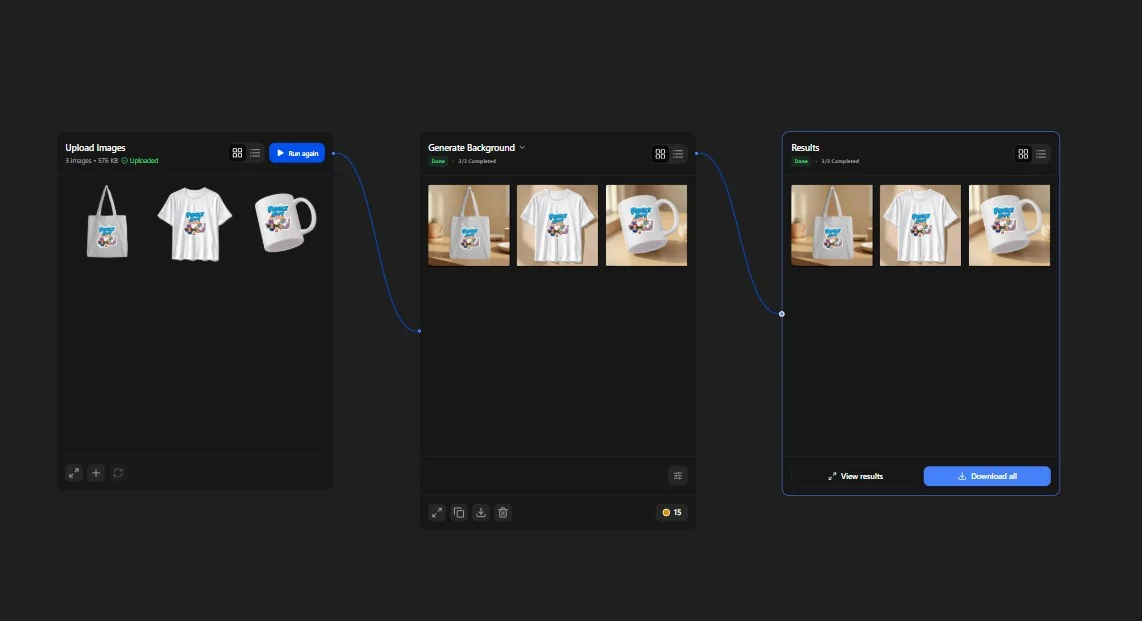1142x621 pixels.
Task: Click expand icon in Upload Images footer
Action: pos(74,473)
